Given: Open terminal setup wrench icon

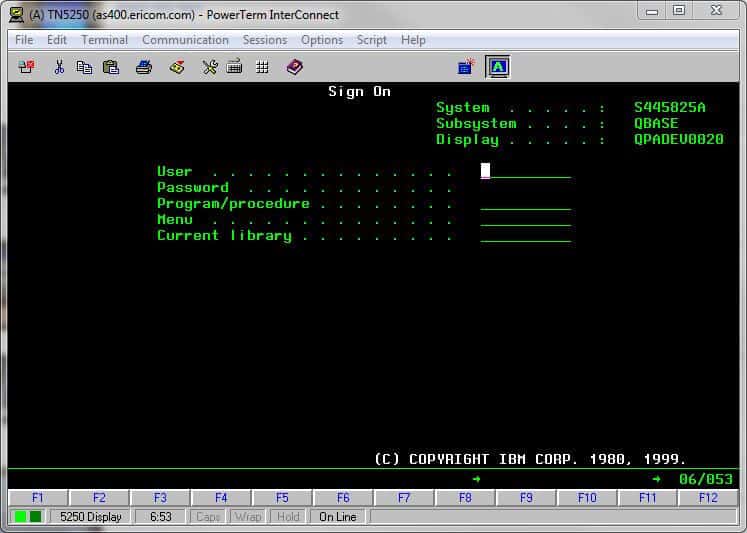Looking at the screenshot, I should point(209,67).
